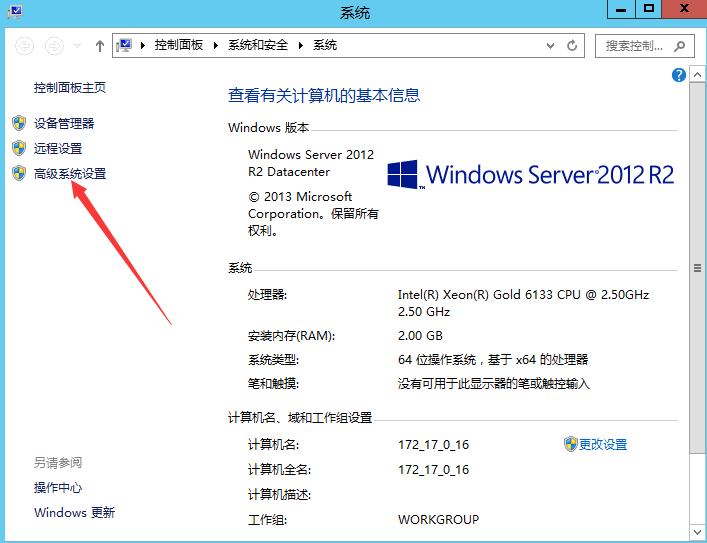The width and height of the screenshot is (707, 543).
Task: Click the Windows Server 2012 R2 Datacenter edition text
Action: click(311, 163)
